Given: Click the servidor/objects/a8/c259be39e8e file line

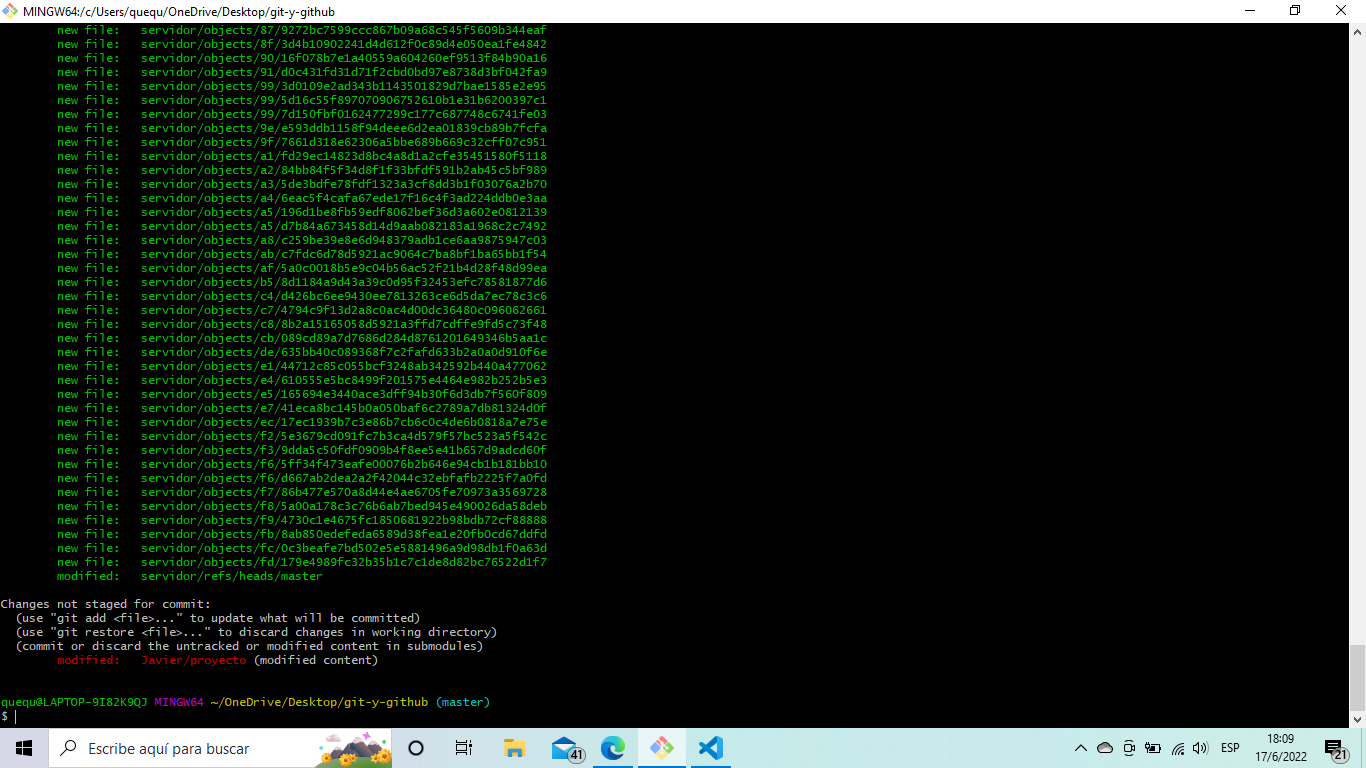Looking at the screenshot, I should (x=302, y=240).
